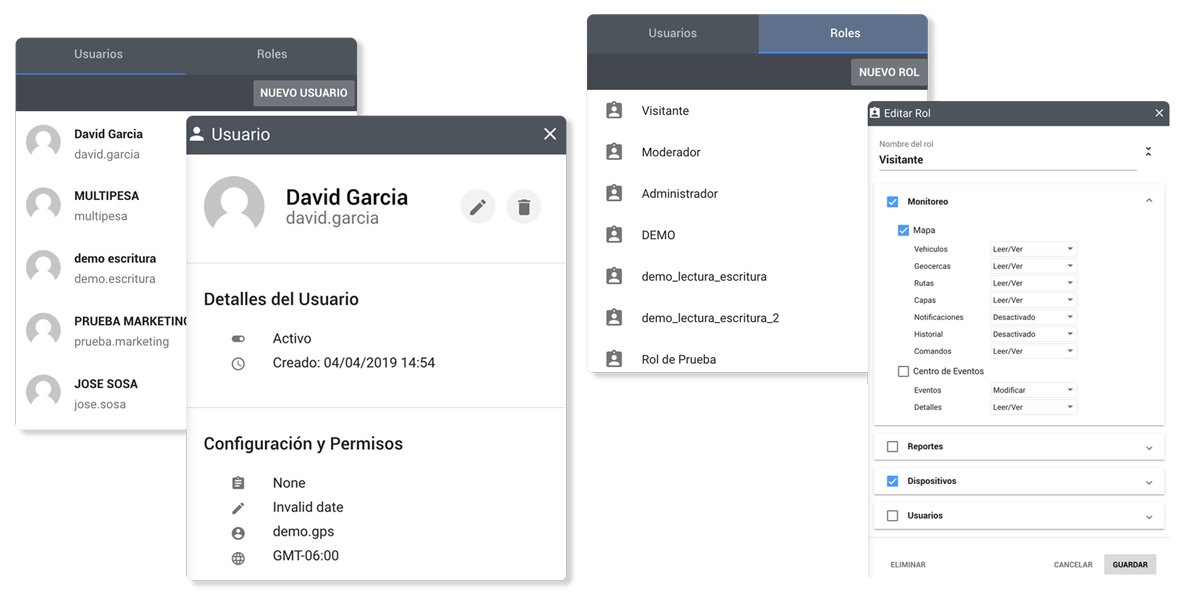This screenshot has width=1200, height=601.
Task: Open the Detalles permission dropdown
Action: click(1033, 407)
